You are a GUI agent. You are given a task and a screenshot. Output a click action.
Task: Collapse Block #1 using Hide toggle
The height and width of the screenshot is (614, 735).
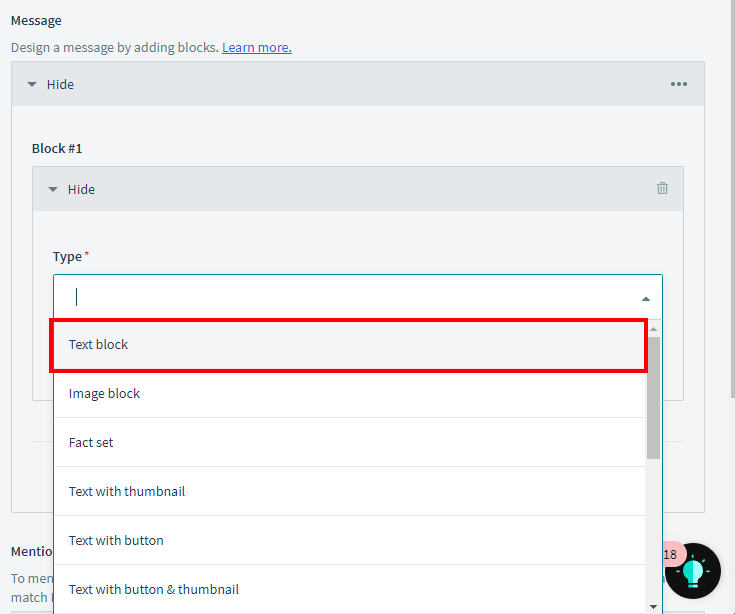tap(72, 189)
